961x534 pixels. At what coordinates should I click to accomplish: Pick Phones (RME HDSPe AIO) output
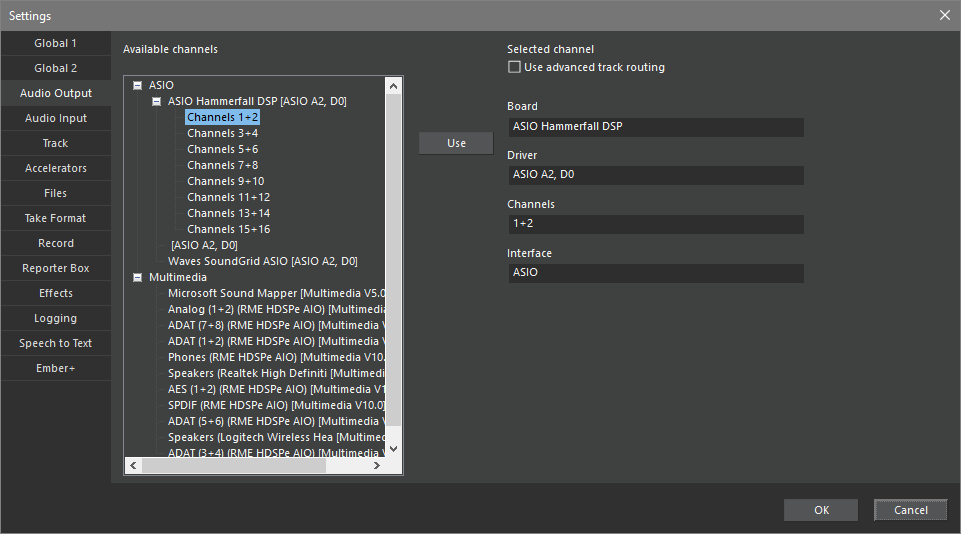pyautogui.click(x=276, y=357)
